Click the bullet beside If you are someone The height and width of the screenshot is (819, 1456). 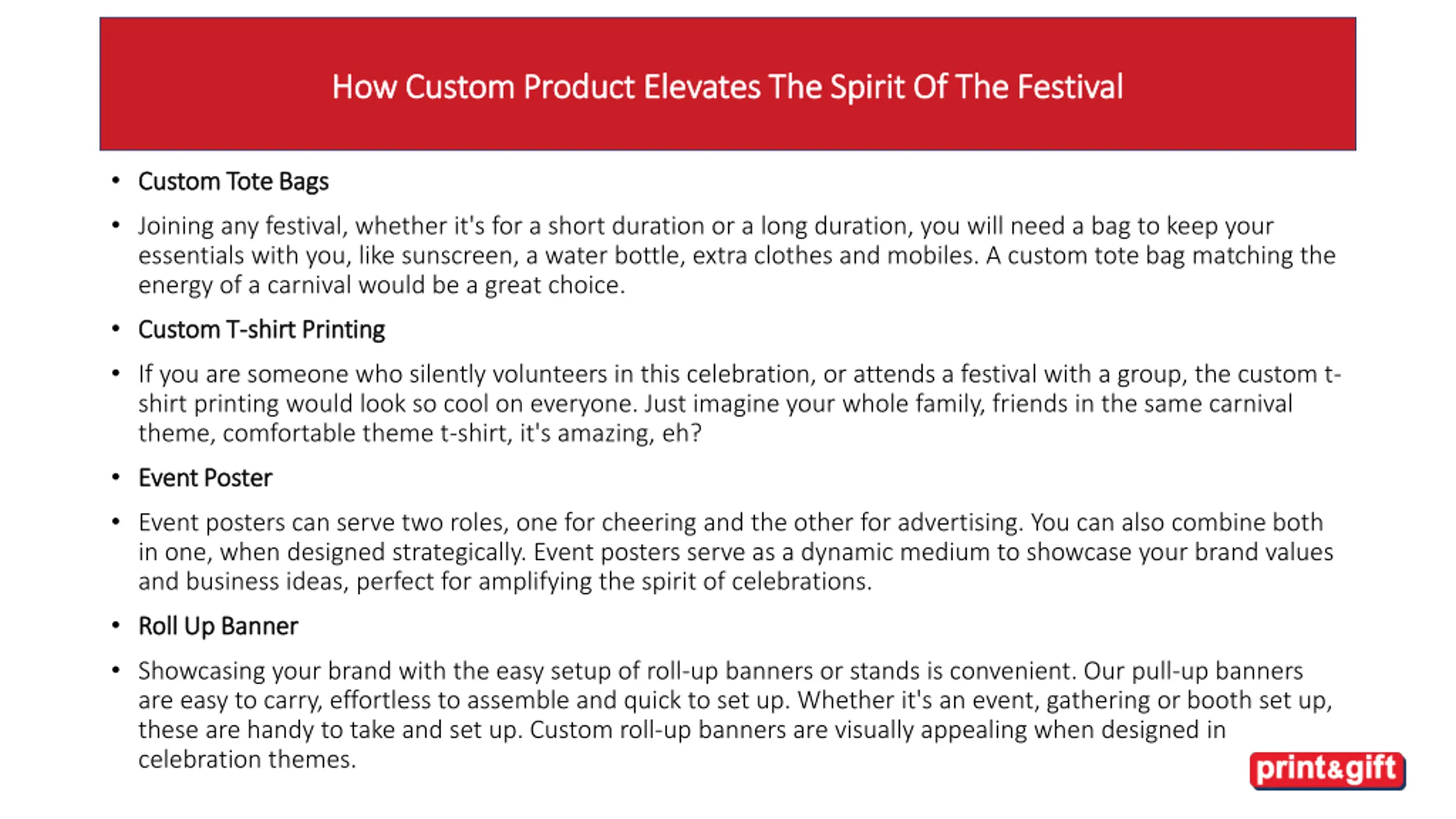116,373
